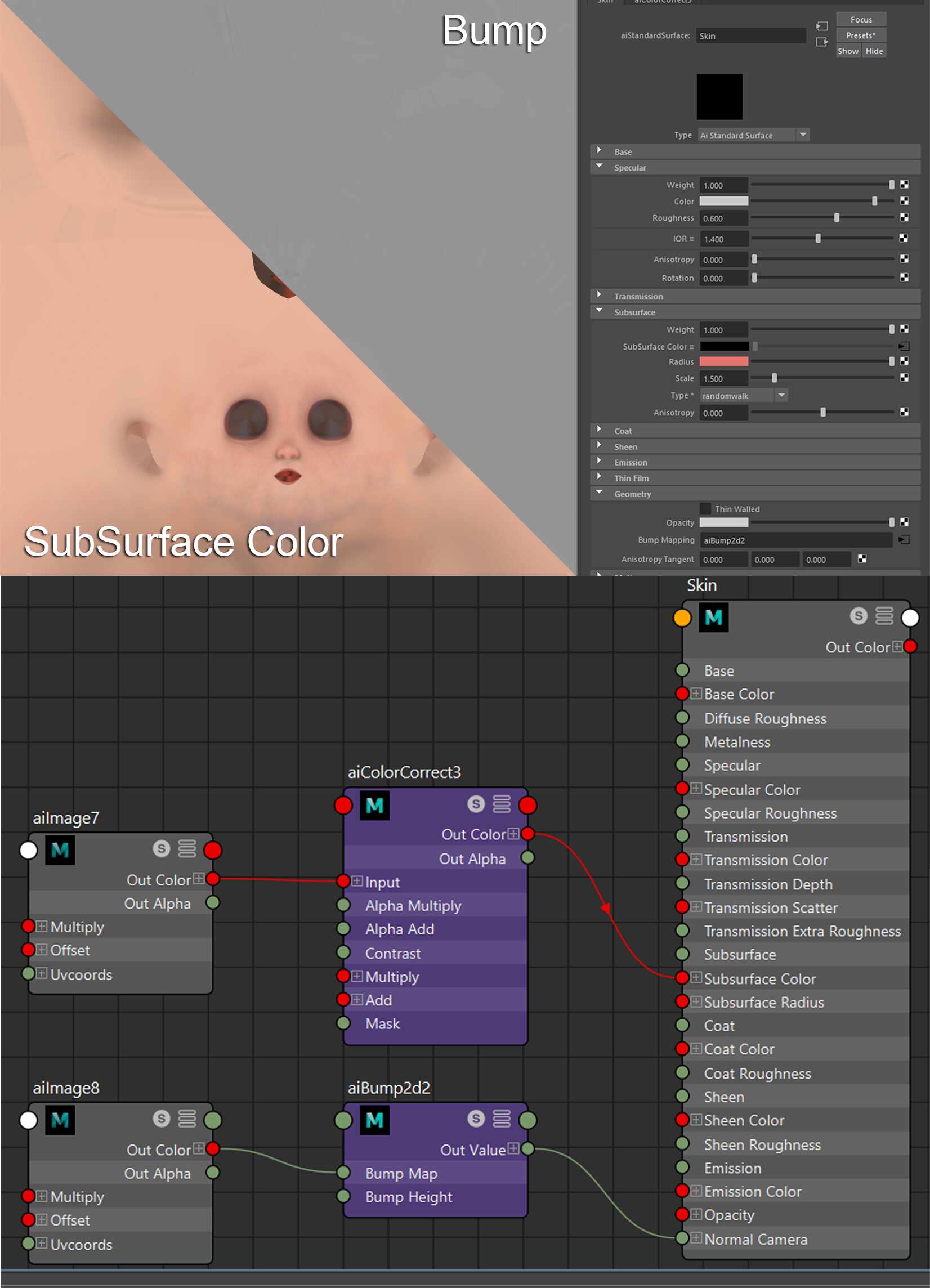Click the connect icon beside SubSurface Color swatch

coord(904,346)
